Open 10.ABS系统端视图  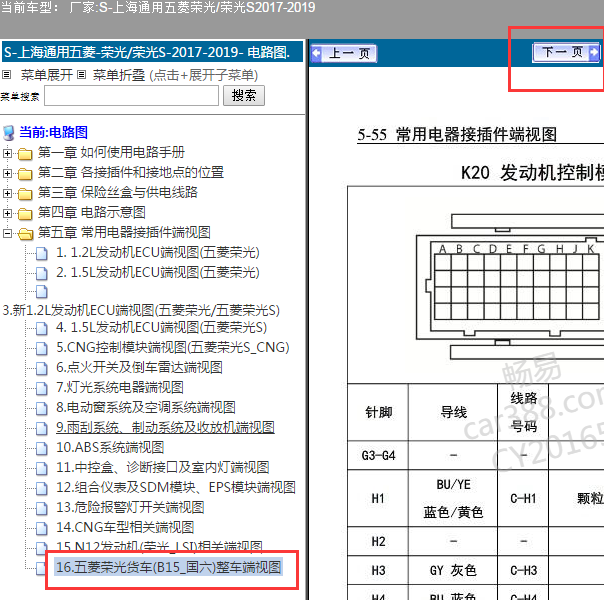click(110, 448)
